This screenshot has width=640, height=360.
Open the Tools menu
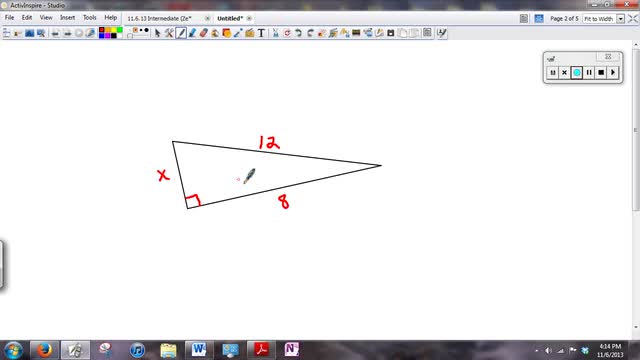click(x=89, y=18)
